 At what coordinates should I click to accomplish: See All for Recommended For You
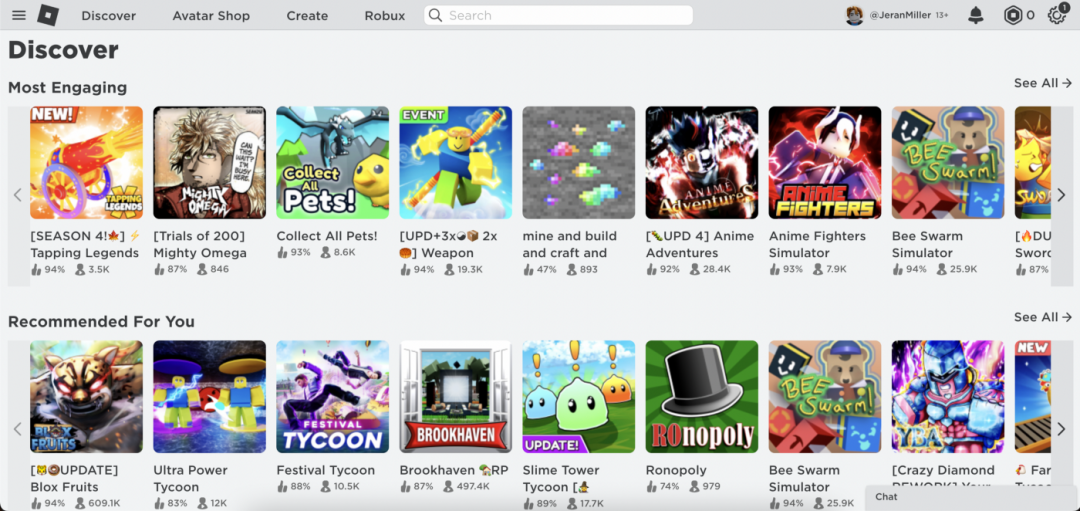click(x=1043, y=317)
